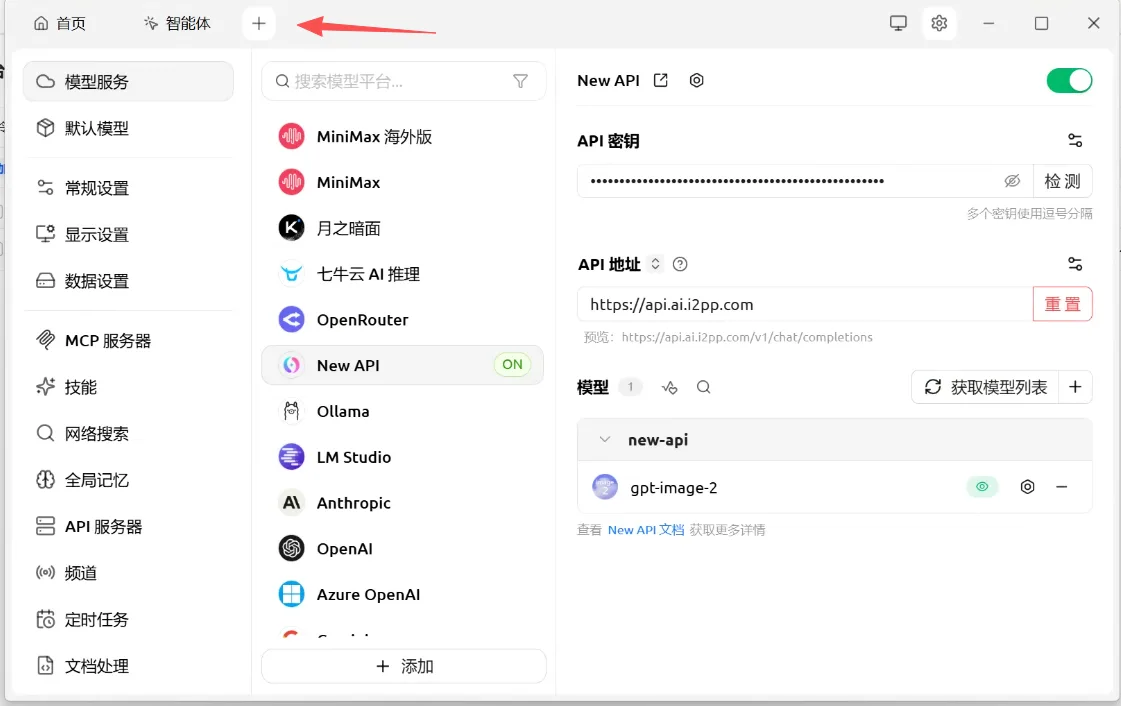Open 数据设置 section
The width and height of the screenshot is (1121, 706).
pos(129,281)
